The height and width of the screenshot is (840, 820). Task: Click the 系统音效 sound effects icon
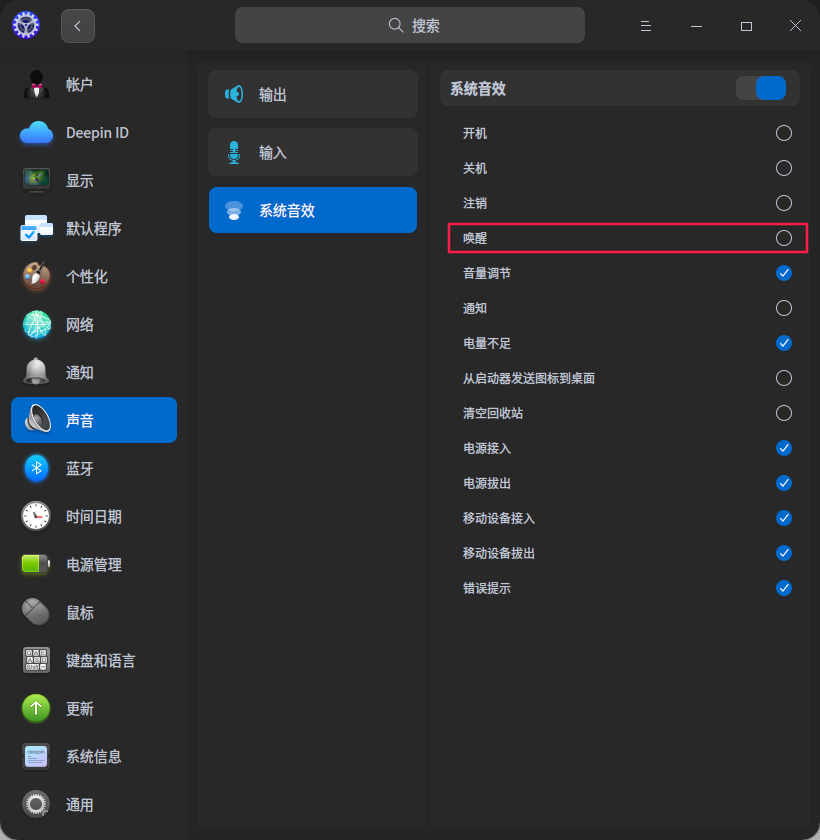(x=234, y=211)
